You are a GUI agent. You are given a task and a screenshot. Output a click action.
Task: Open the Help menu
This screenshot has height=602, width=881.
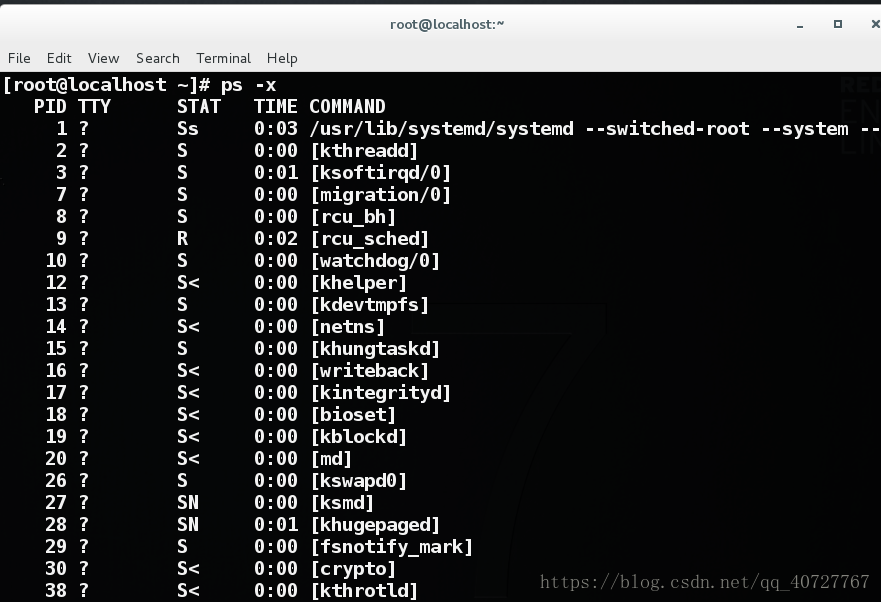point(282,58)
